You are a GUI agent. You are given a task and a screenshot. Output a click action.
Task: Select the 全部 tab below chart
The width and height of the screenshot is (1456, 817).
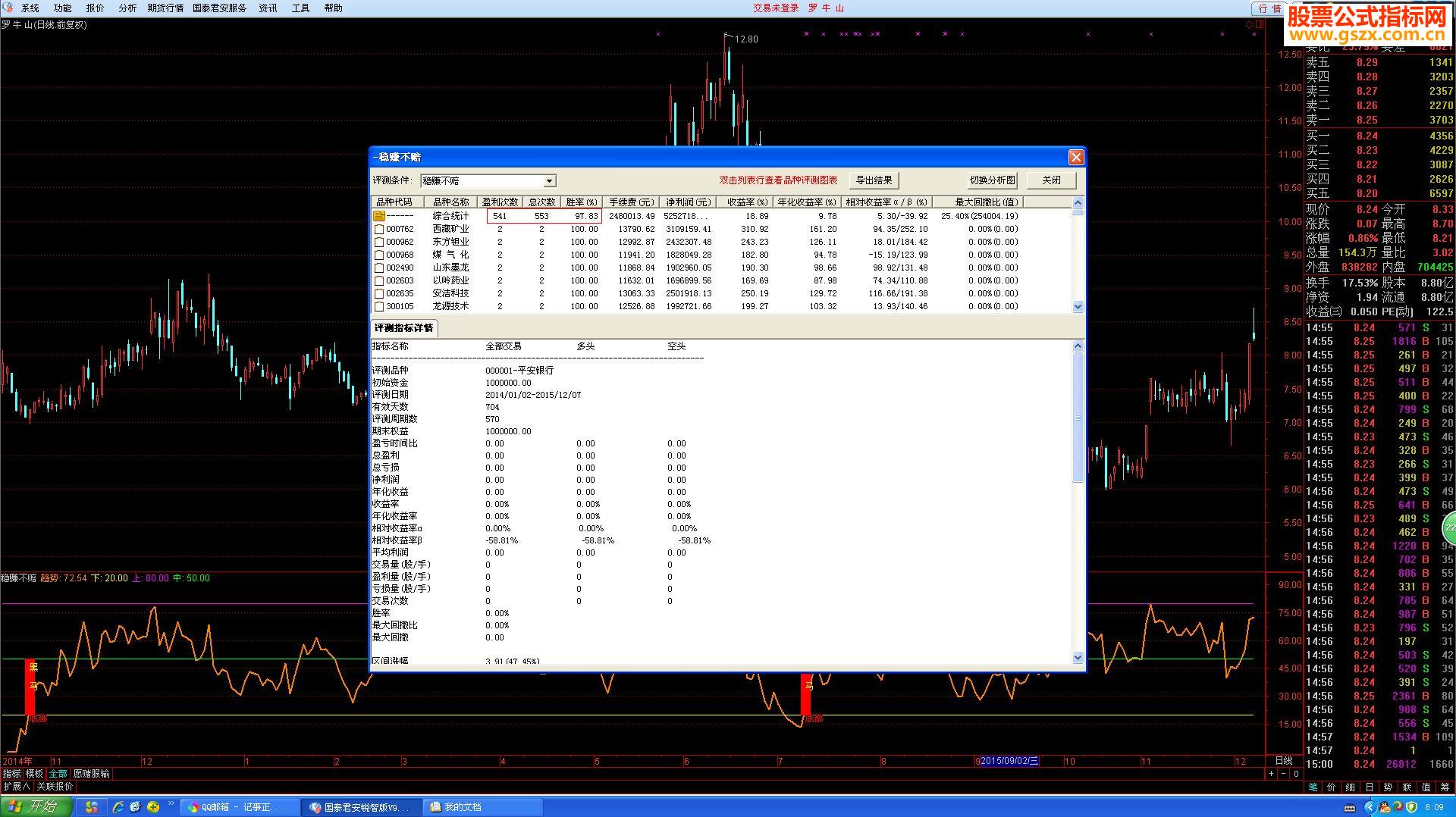[x=58, y=774]
